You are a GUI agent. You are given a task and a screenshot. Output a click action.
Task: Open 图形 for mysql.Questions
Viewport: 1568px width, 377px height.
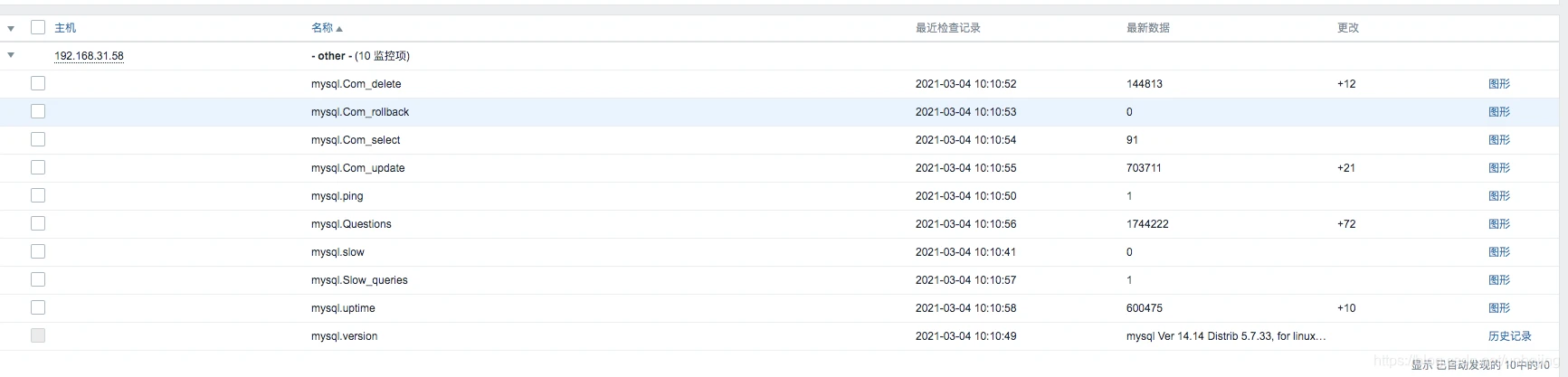point(1499,224)
